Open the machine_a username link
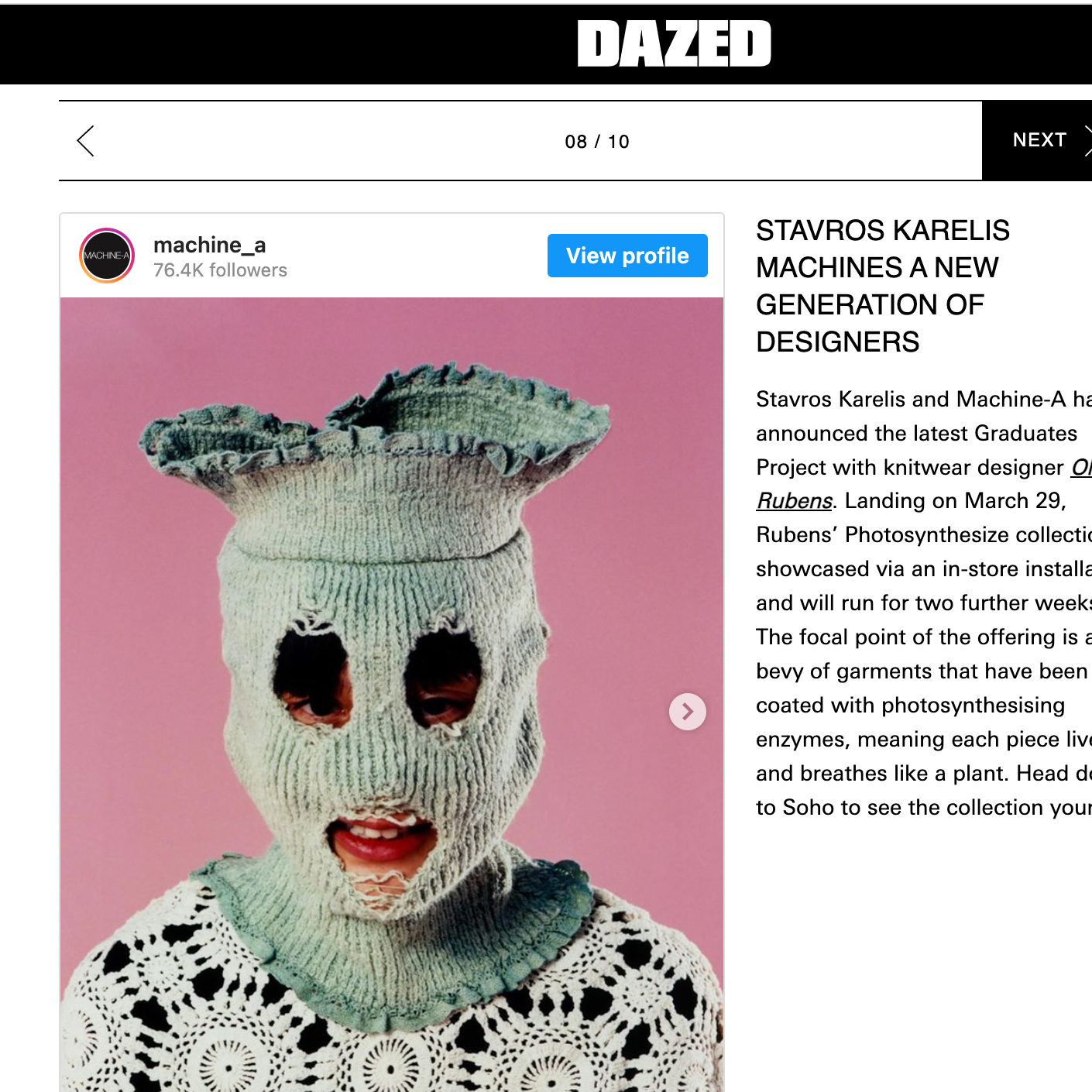The image size is (1092, 1092). (210, 245)
